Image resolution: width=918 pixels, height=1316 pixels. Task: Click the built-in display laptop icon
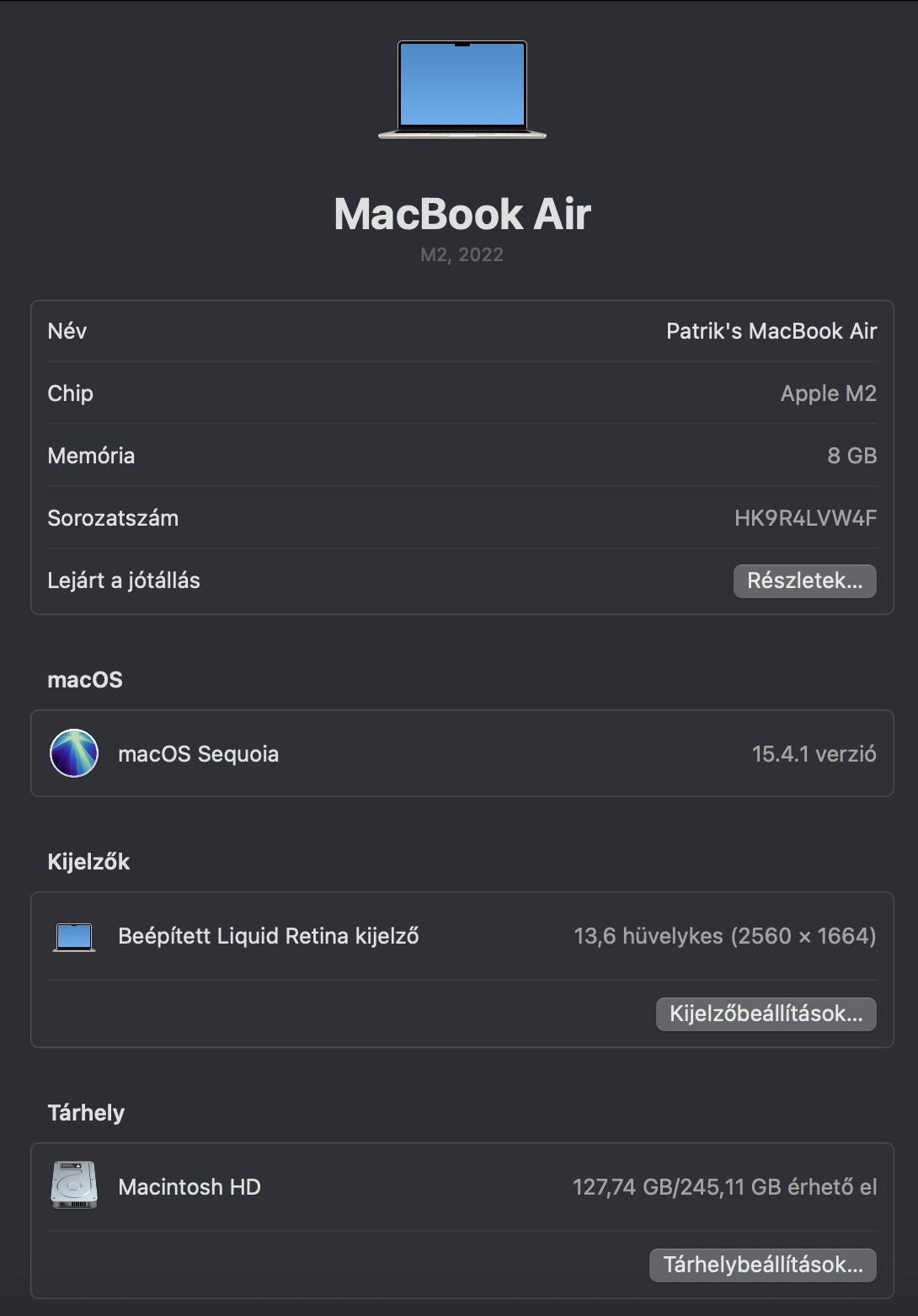tap(74, 936)
